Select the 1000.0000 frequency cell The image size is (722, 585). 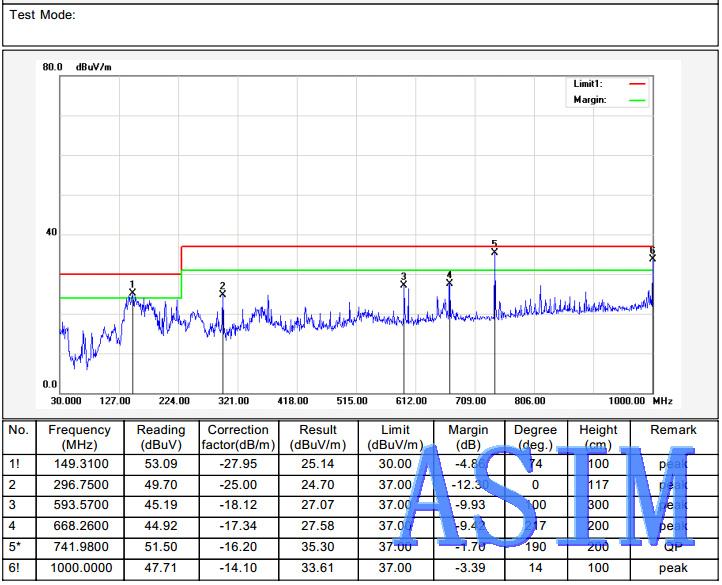[81, 567]
